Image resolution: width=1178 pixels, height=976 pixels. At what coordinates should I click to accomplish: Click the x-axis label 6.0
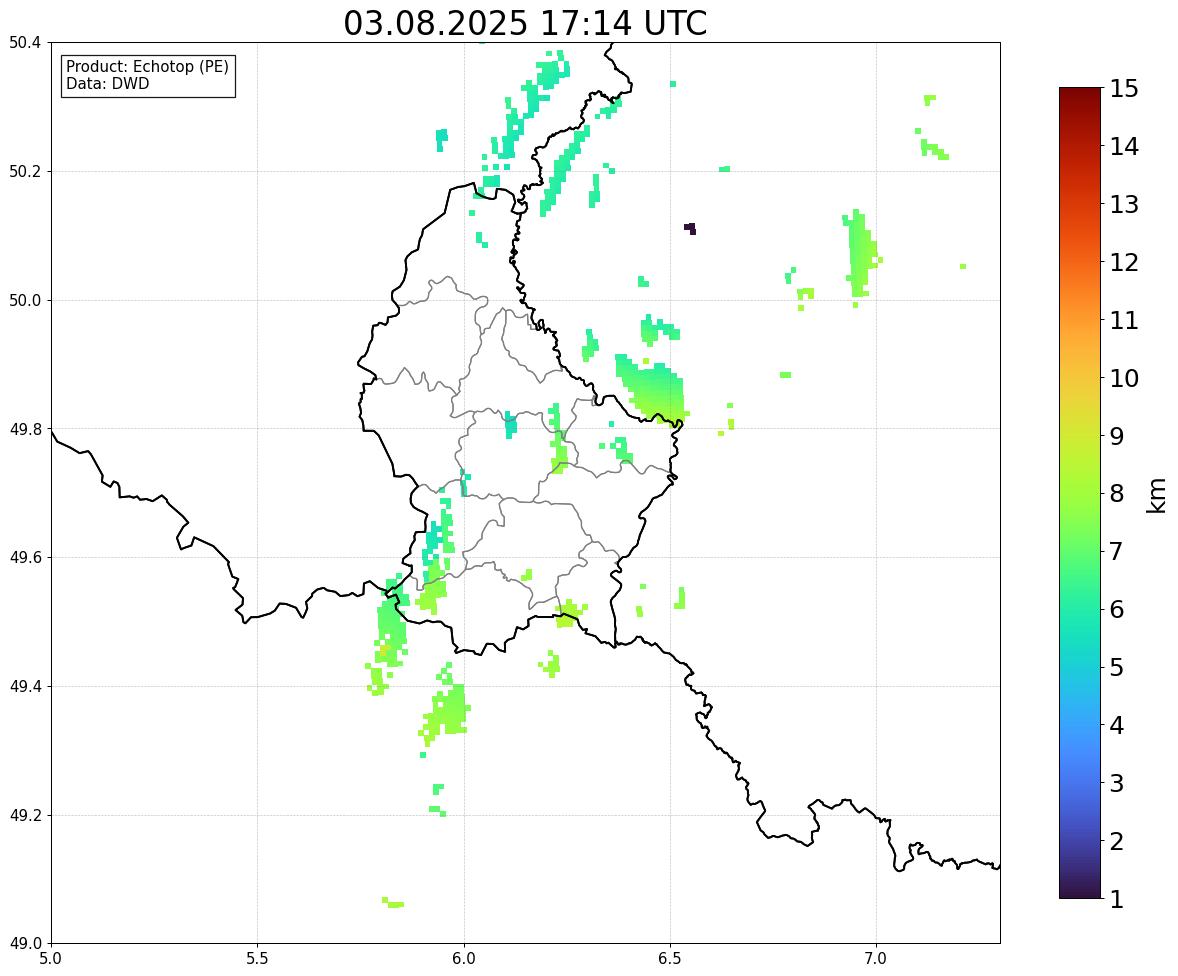(464, 959)
